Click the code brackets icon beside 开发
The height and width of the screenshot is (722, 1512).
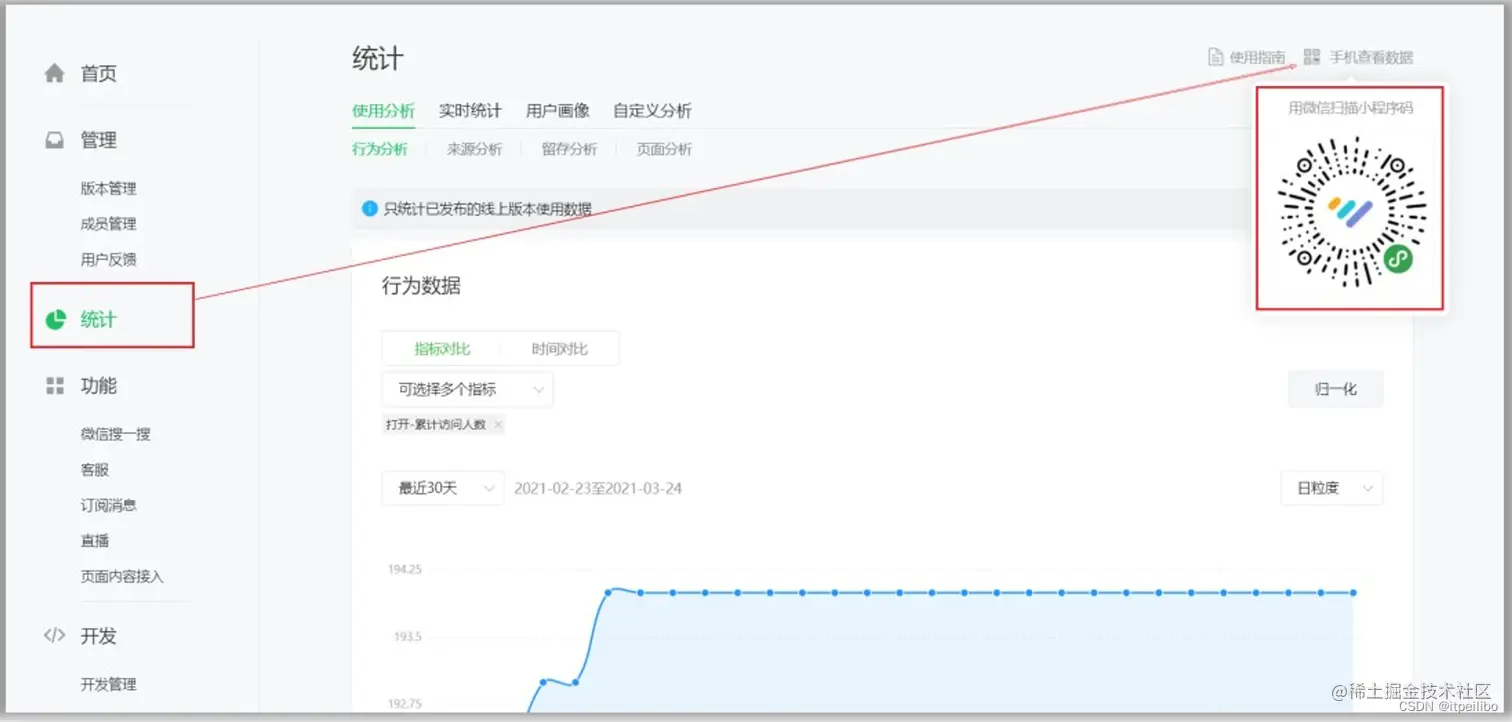click(x=55, y=635)
